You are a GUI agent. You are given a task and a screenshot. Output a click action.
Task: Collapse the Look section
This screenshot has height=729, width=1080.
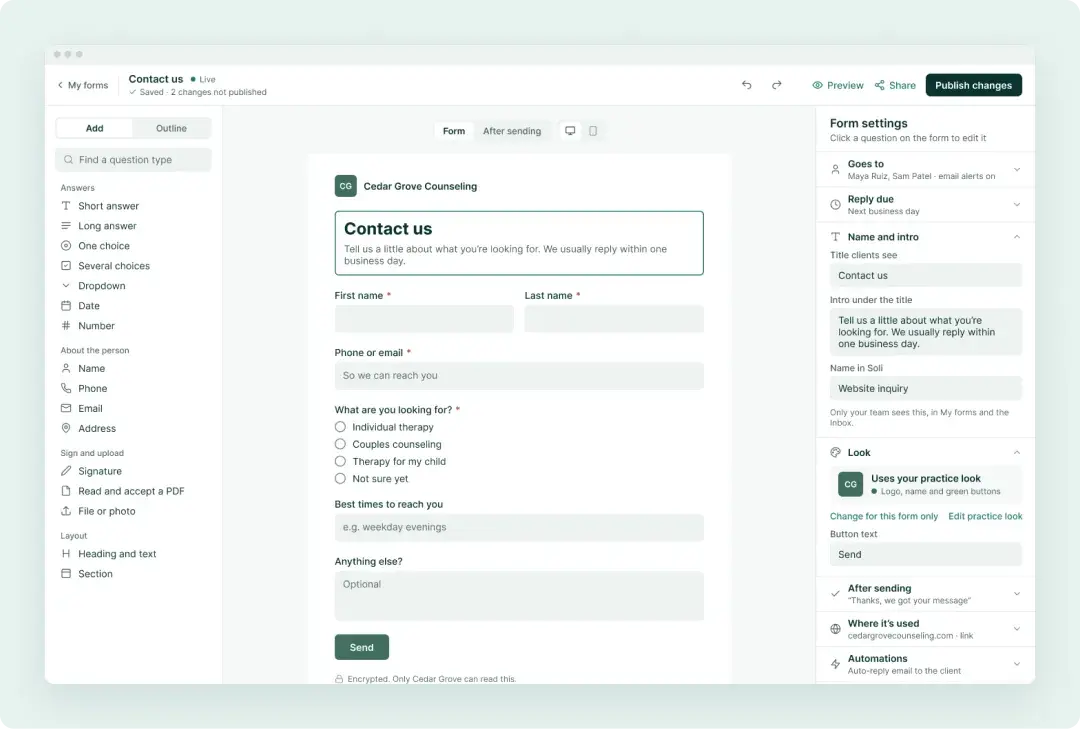(x=925, y=453)
